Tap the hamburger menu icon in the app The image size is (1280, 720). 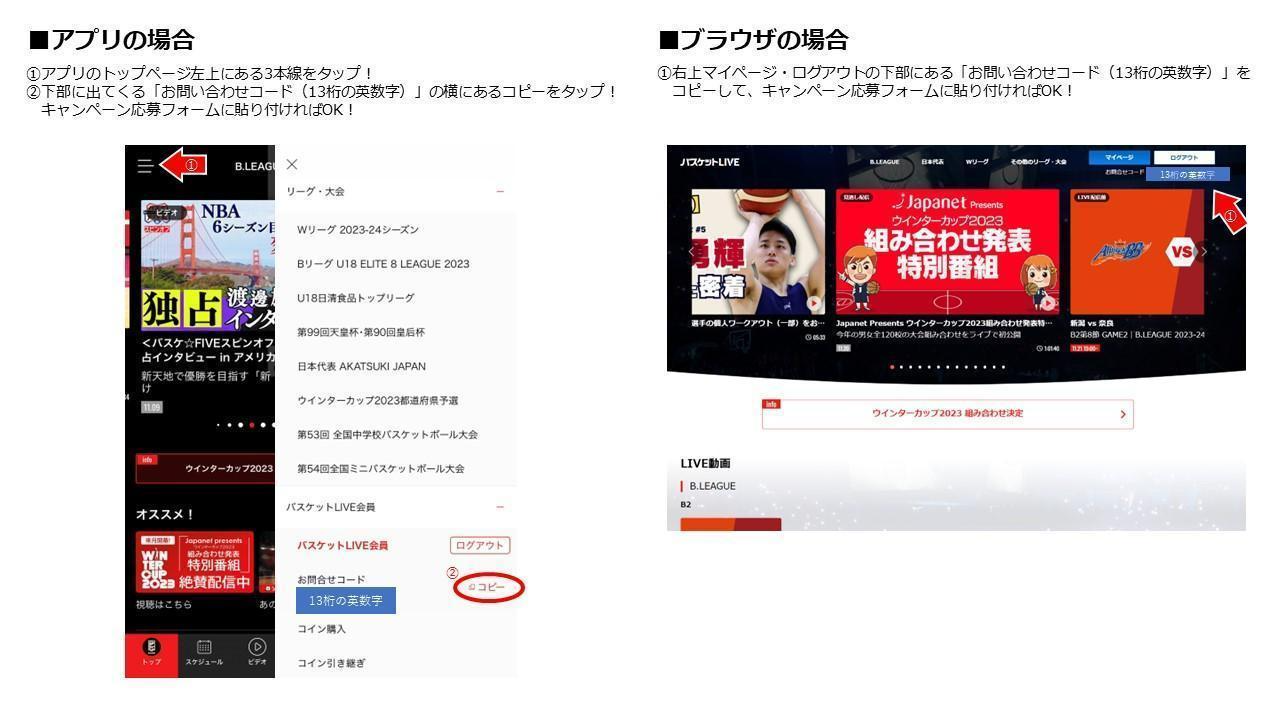click(146, 166)
